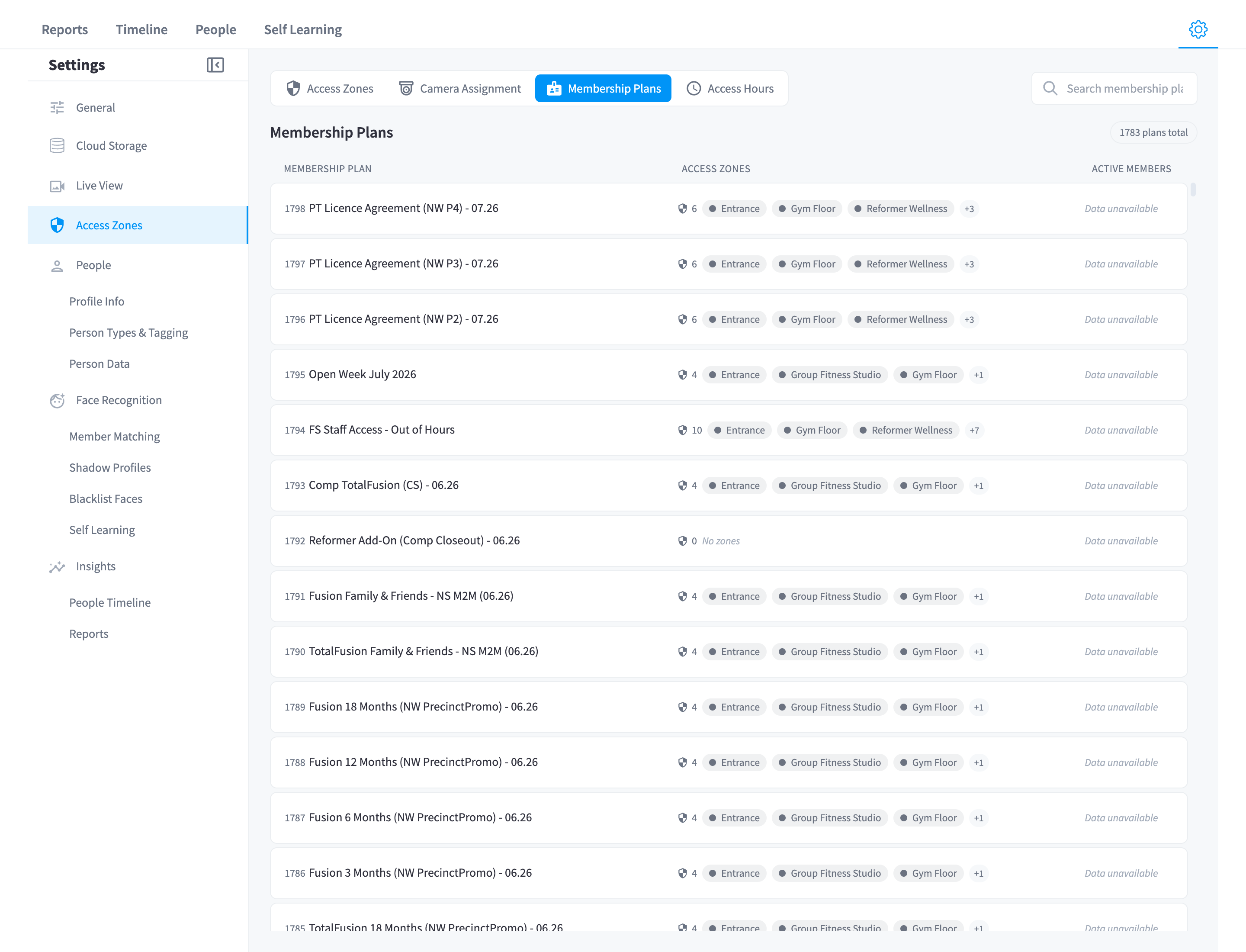Click zone shield icon for plan 1789
This screenshot has height=952, width=1246.
682,707
